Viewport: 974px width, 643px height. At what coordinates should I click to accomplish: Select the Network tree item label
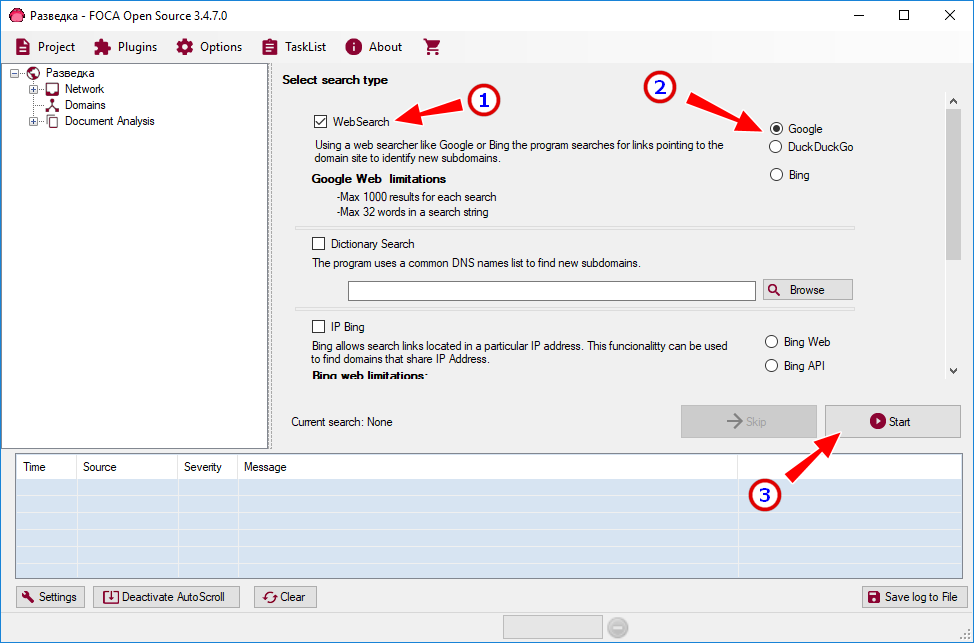click(84, 89)
